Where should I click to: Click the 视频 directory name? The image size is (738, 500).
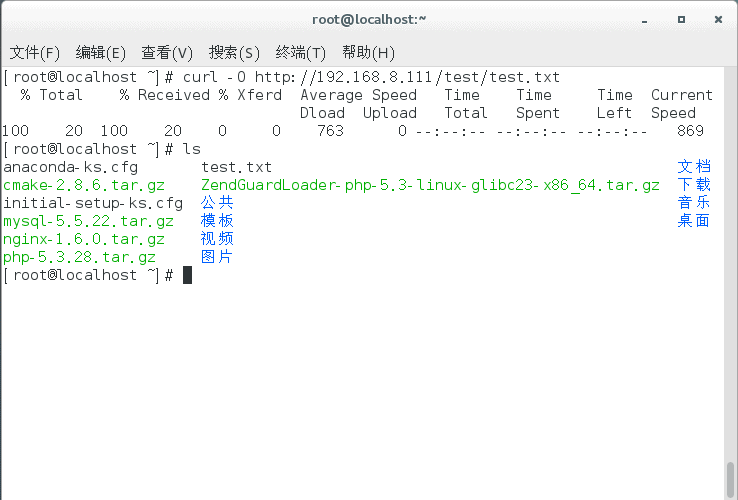[217, 238]
